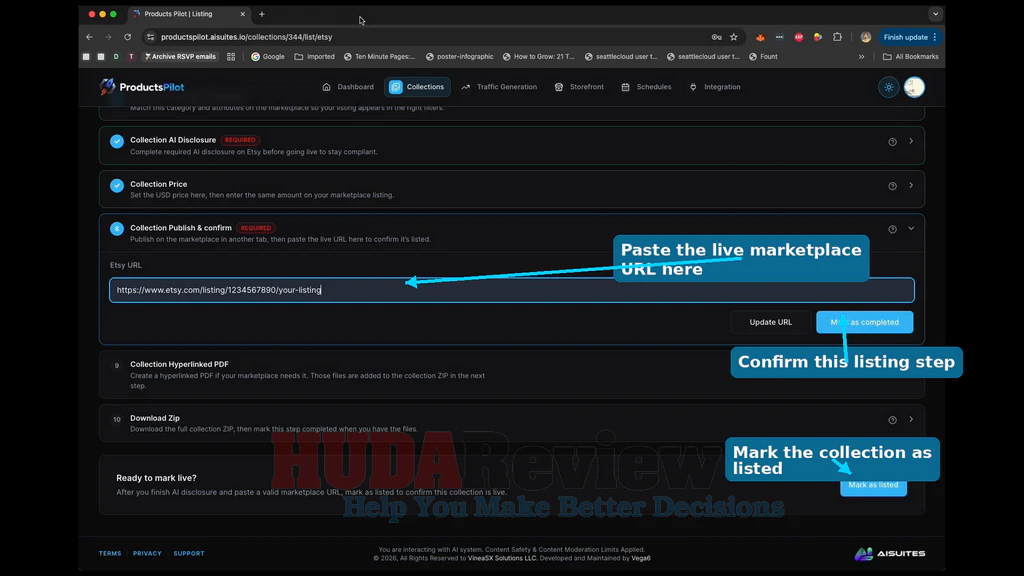The width and height of the screenshot is (1024, 576).
Task: Expand the Download Zip chevron
Action: tap(911, 419)
